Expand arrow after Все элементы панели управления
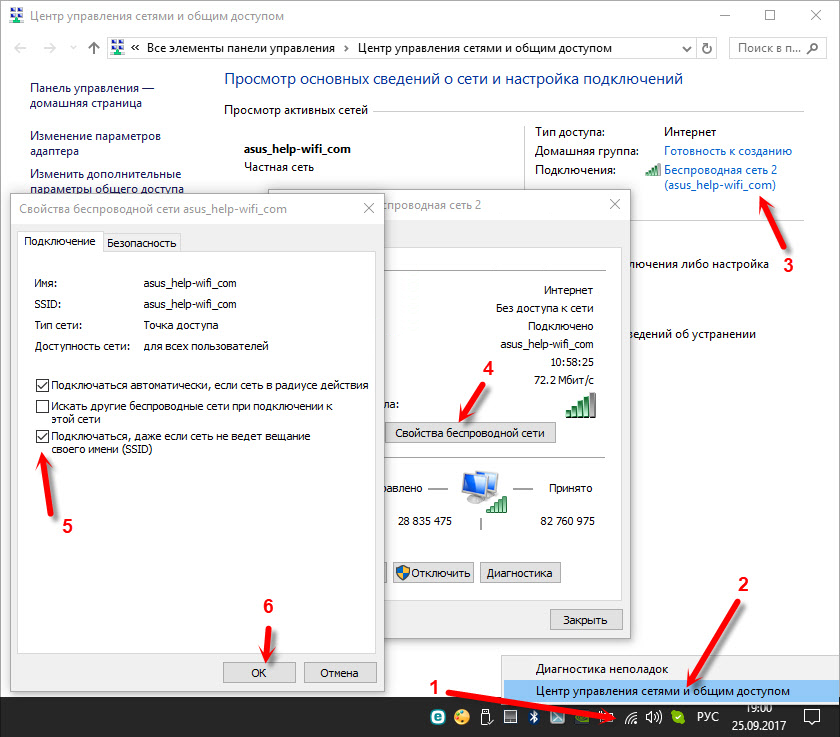 click(x=346, y=49)
